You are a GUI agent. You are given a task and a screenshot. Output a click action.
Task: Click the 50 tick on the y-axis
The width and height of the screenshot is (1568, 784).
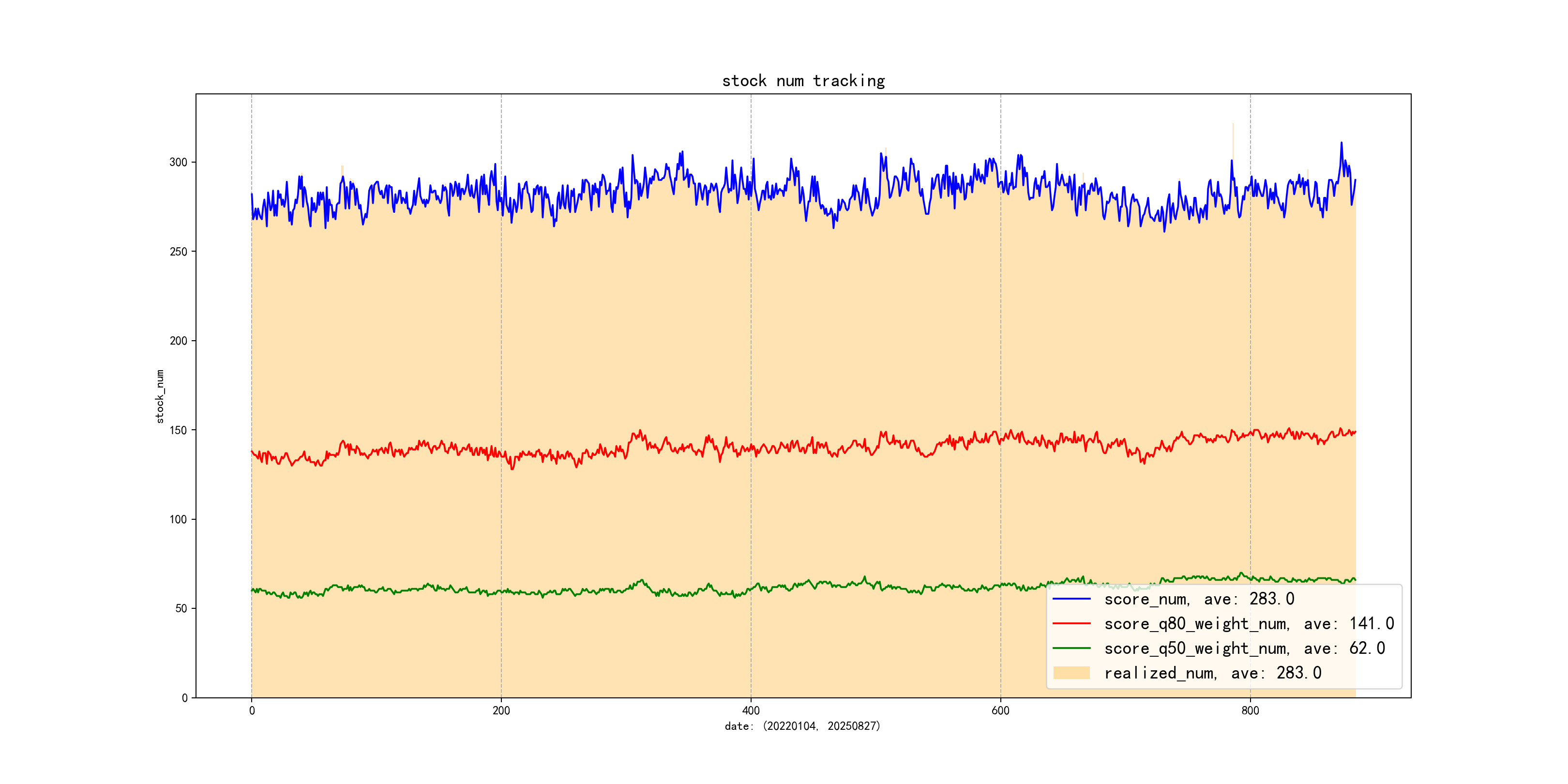[x=181, y=609]
